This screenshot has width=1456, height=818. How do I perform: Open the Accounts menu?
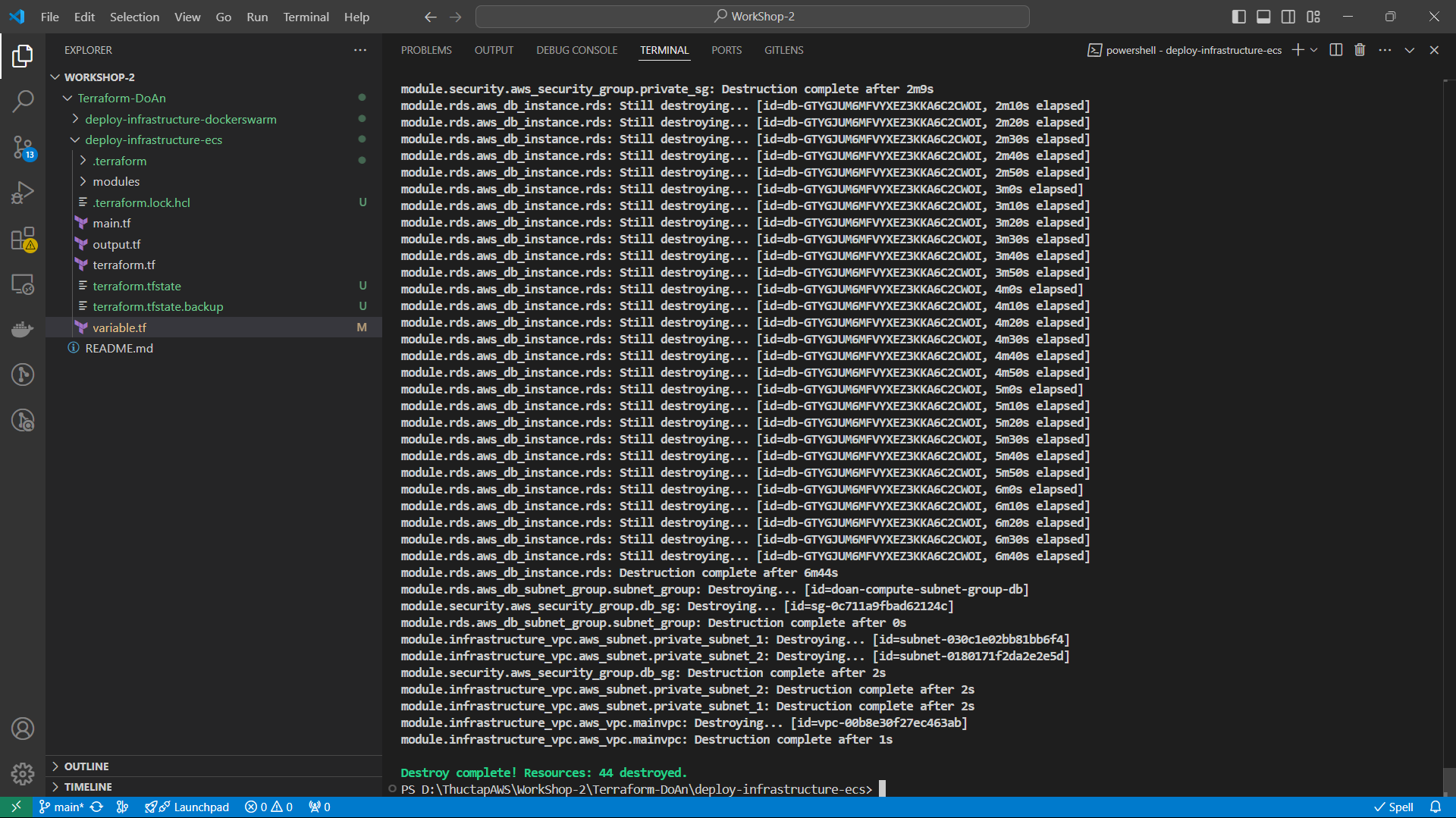[23, 729]
